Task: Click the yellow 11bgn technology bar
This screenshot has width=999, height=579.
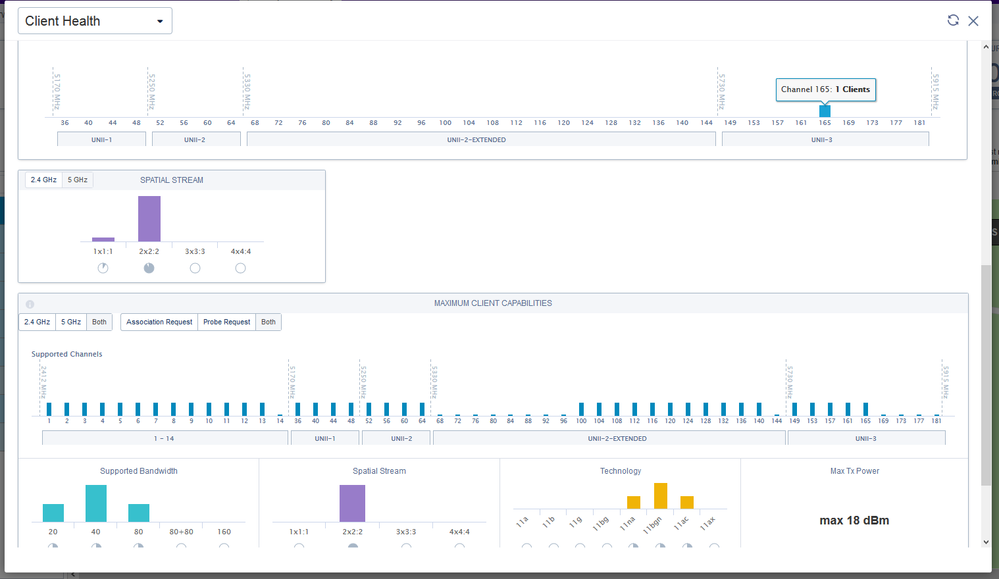Action: click(661, 496)
